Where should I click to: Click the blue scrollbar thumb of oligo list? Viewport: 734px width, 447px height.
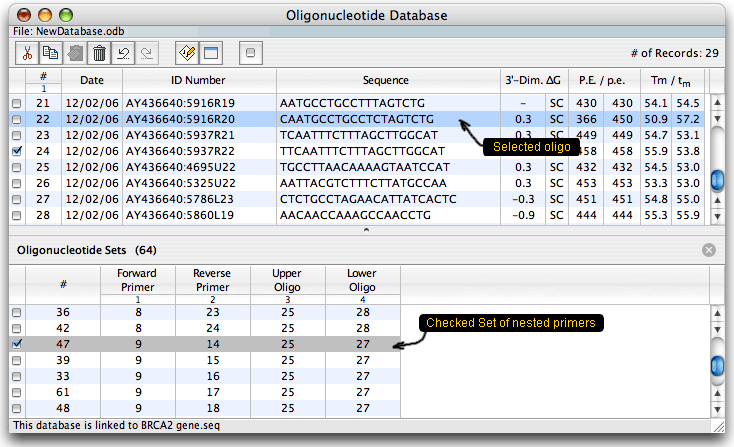(x=716, y=180)
